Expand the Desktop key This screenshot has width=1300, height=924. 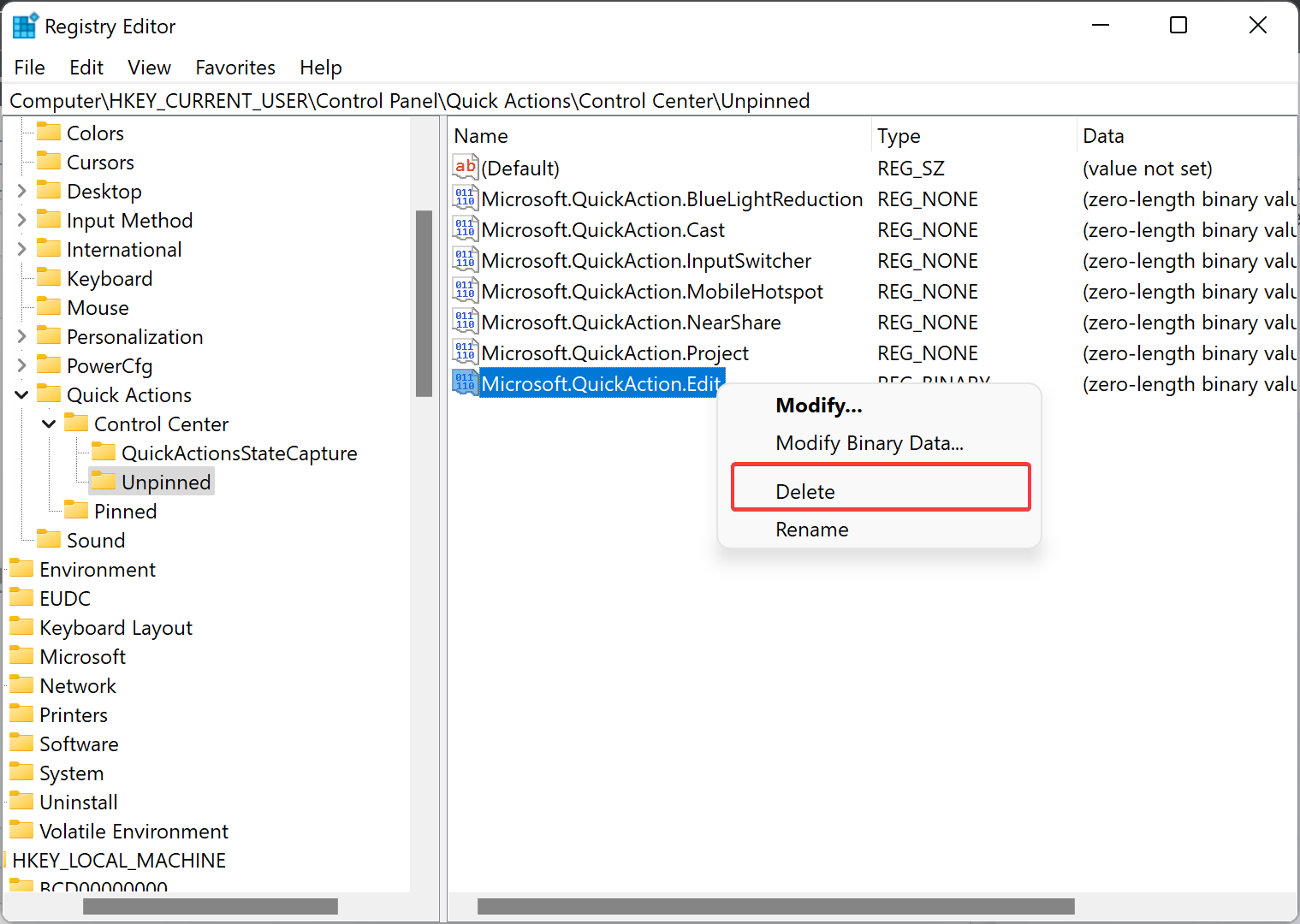[x=22, y=191]
